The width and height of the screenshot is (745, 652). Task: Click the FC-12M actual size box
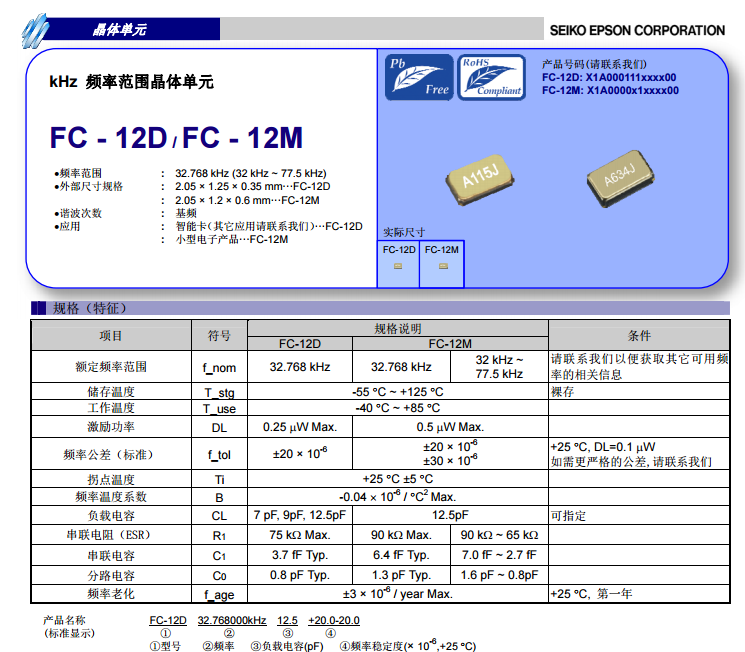pyautogui.click(x=441, y=263)
